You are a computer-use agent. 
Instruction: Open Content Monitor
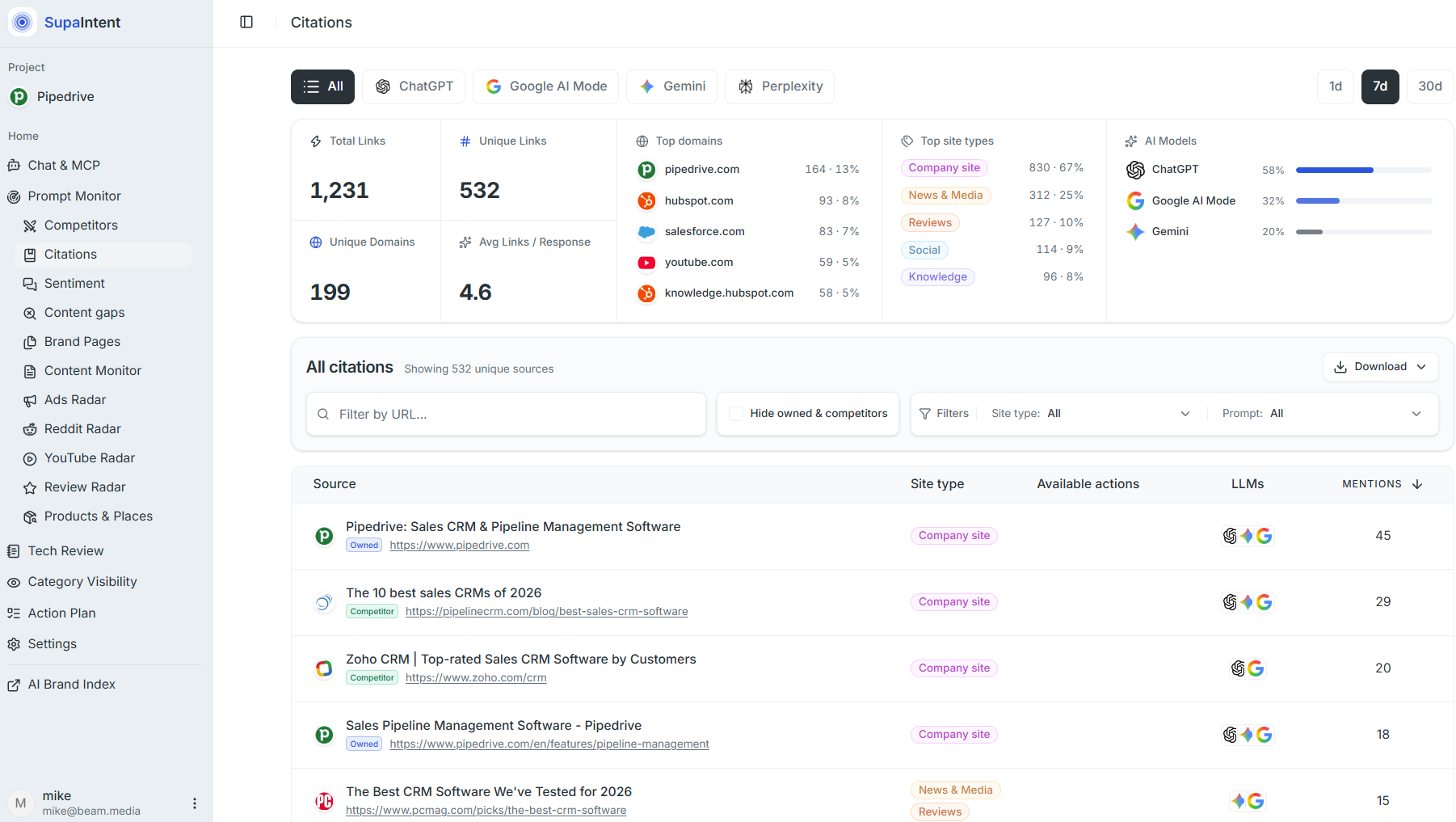click(x=93, y=370)
